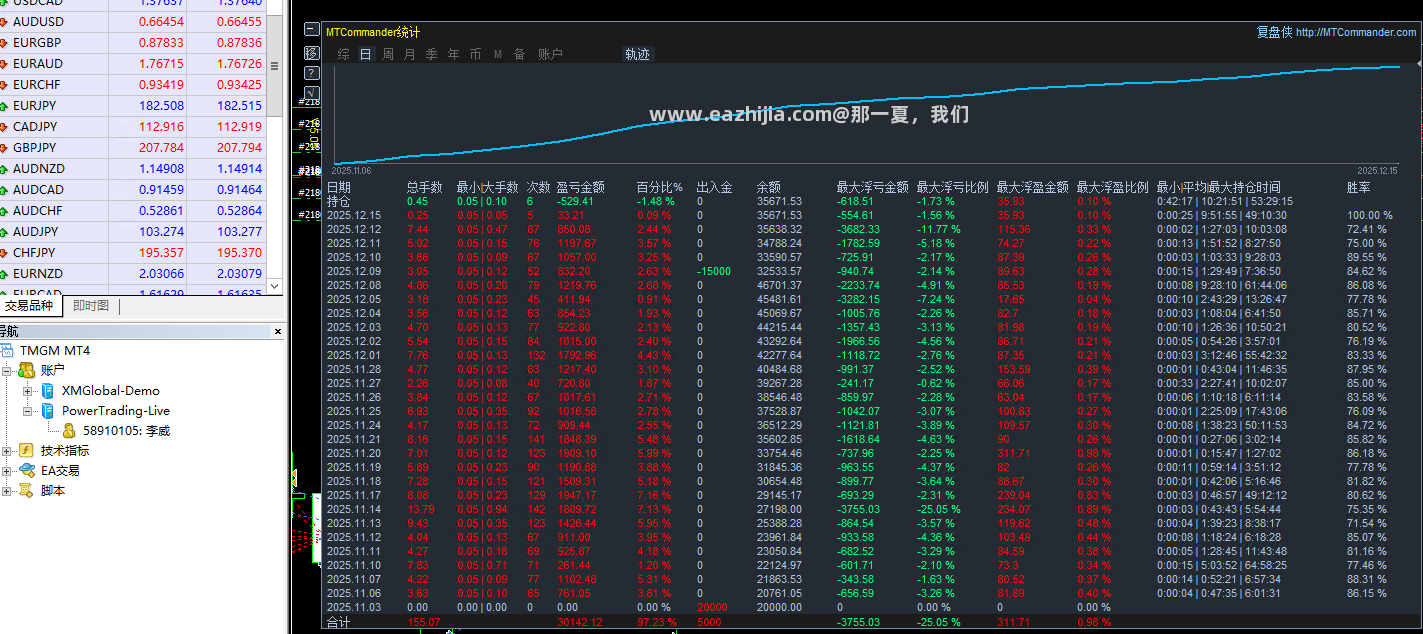Viewport: 1423px width, 634px height.
Task: Open the 账户 tab in MTCommander
Action: point(550,54)
